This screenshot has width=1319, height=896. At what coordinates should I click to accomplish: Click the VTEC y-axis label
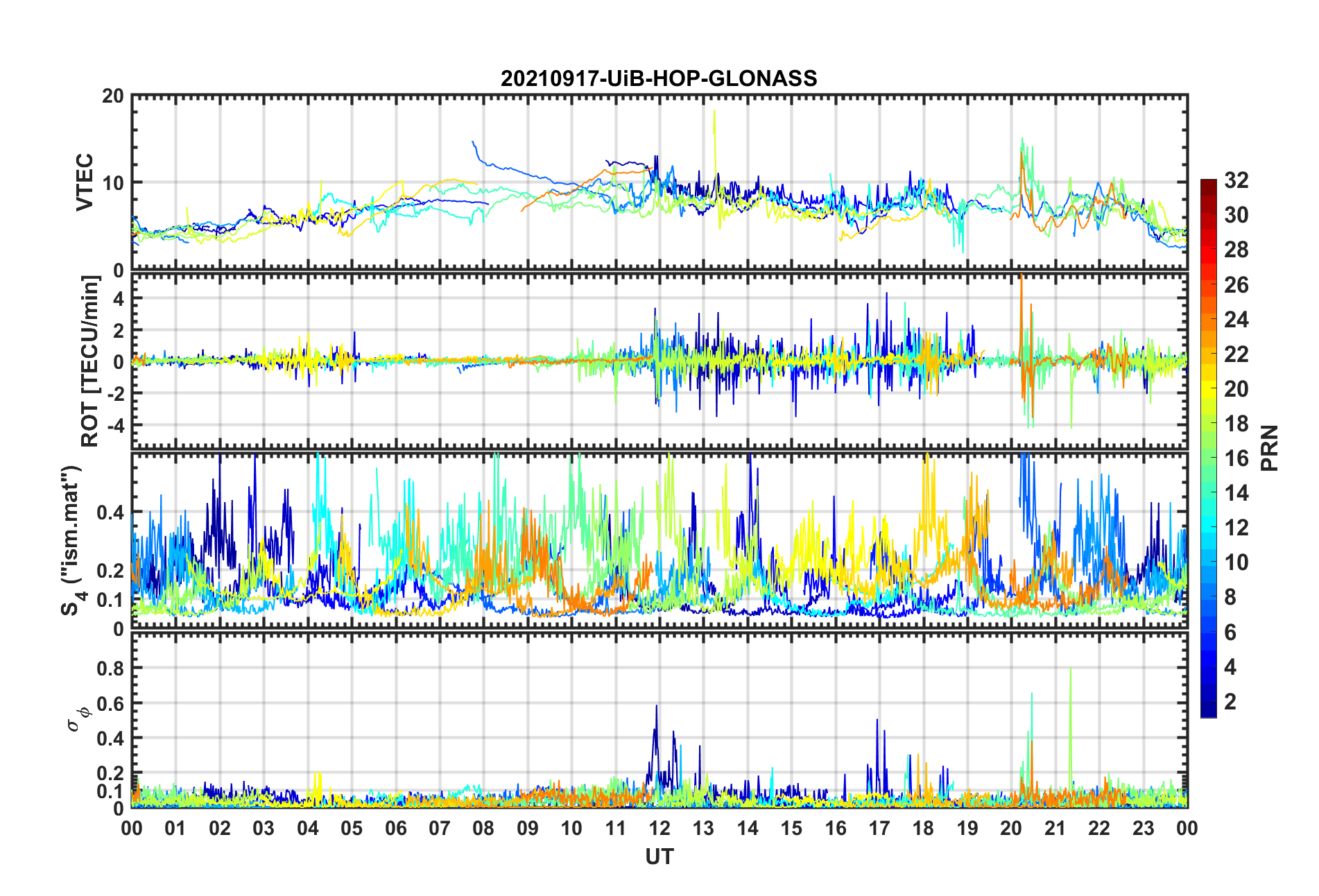click(85, 182)
